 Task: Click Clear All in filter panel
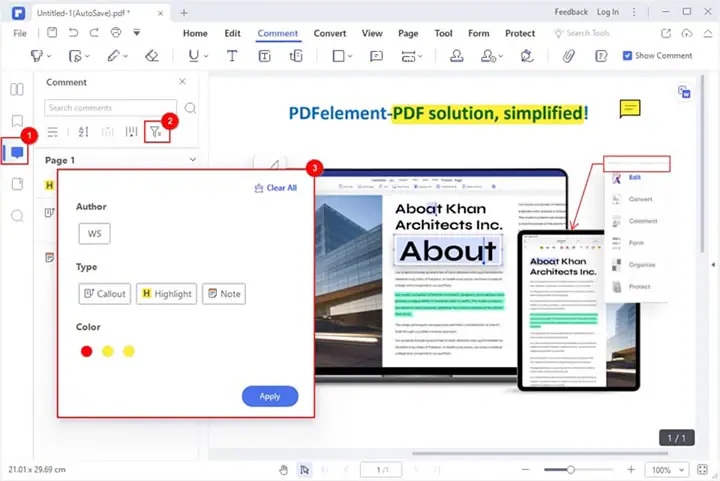pos(276,188)
